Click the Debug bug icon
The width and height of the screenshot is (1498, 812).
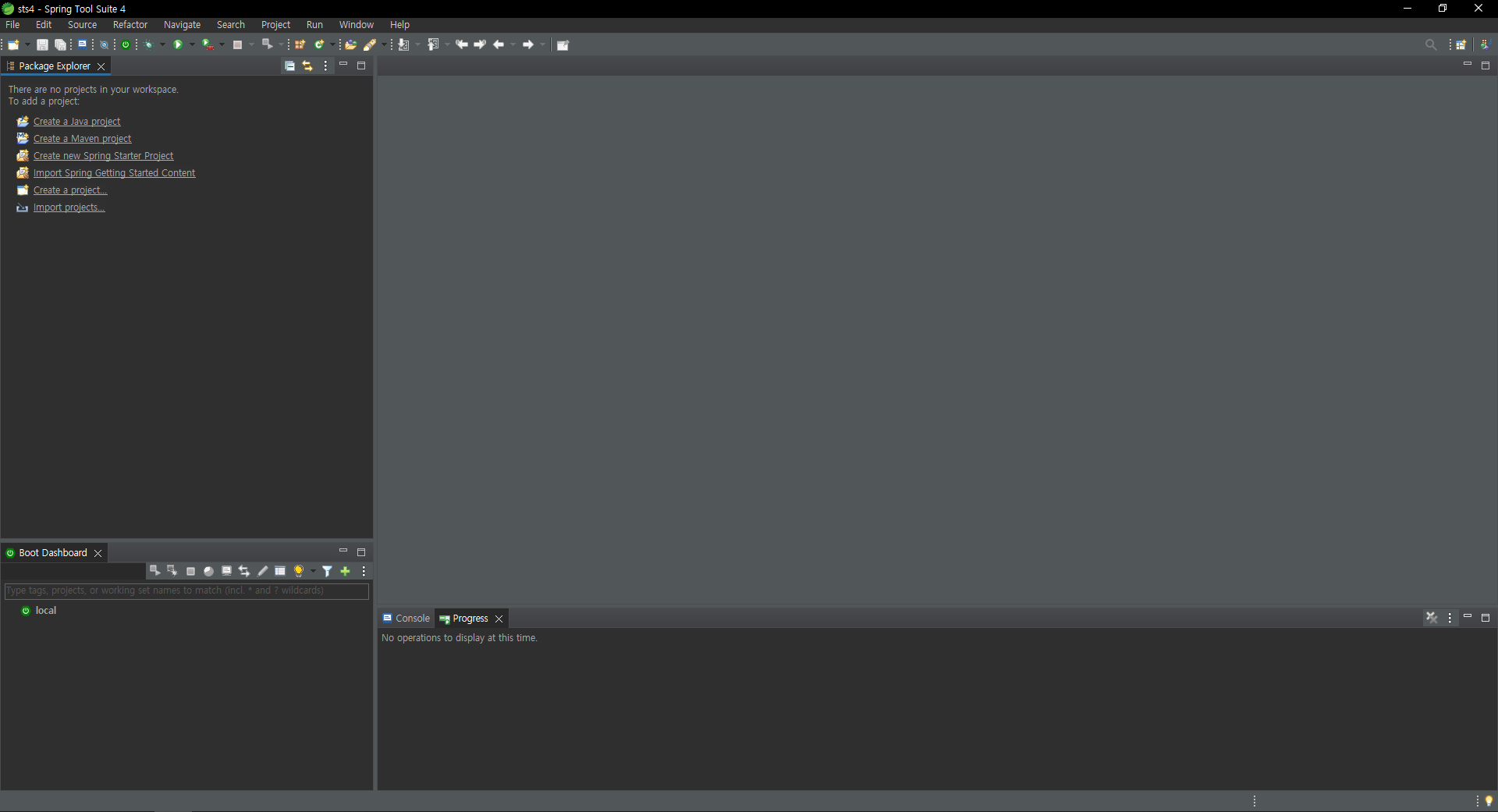148,44
